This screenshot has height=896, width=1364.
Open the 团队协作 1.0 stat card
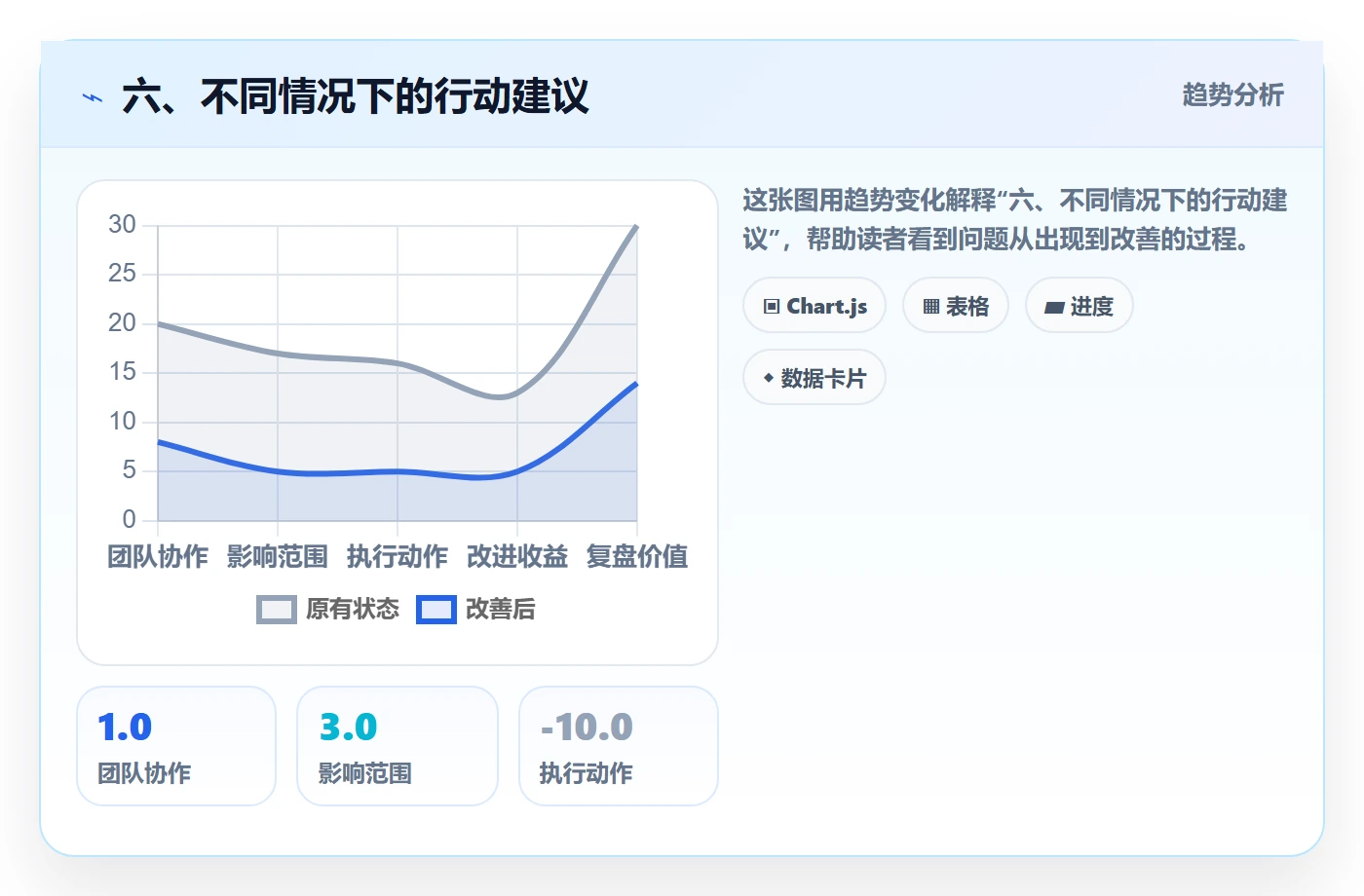point(176,746)
